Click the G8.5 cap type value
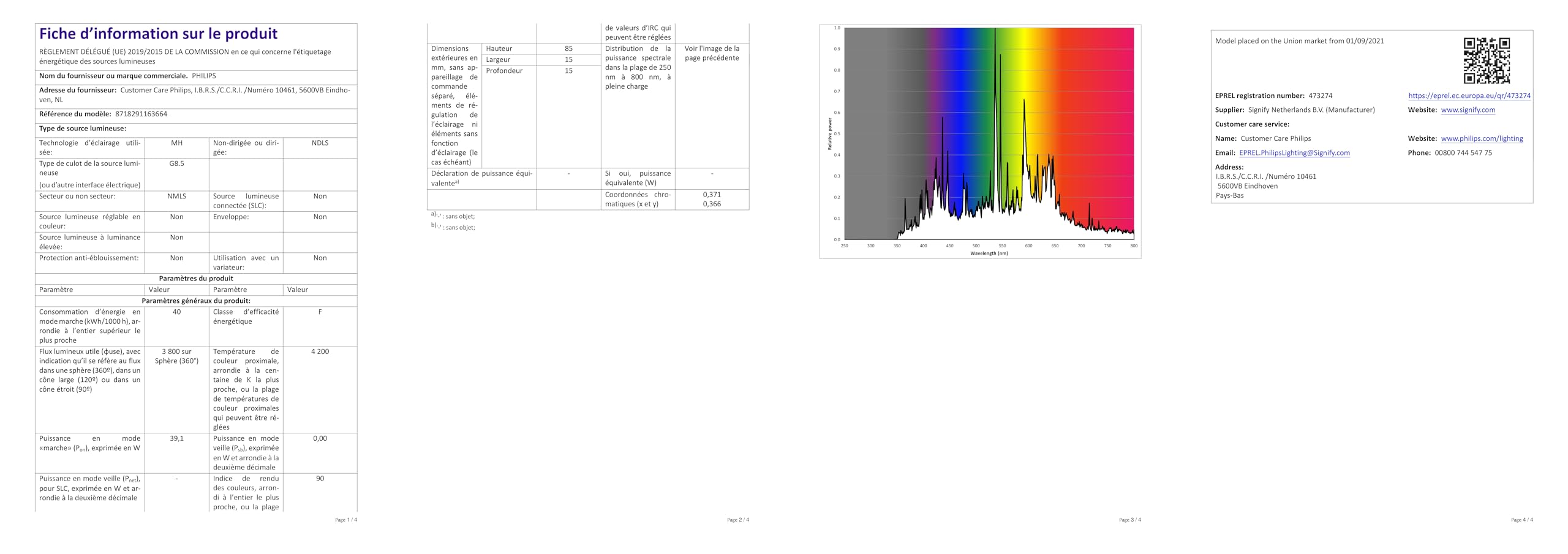1568x554 pixels. [x=176, y=164]
